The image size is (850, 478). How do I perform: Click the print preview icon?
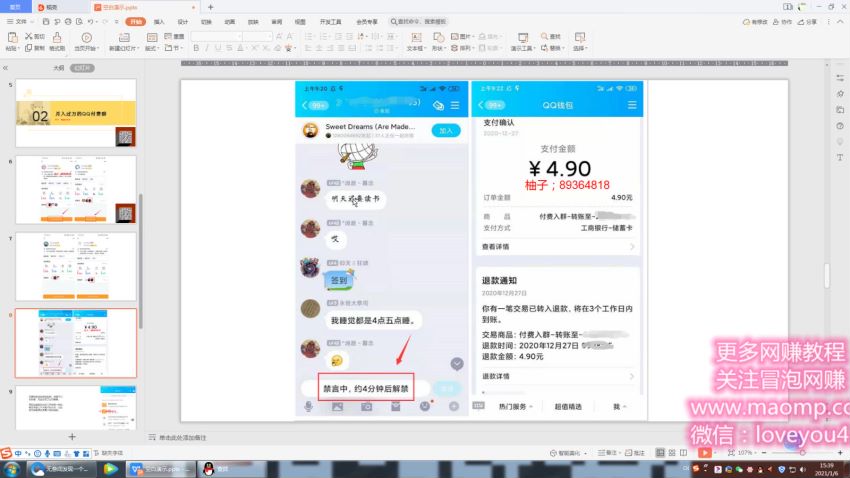click(79, 22)
